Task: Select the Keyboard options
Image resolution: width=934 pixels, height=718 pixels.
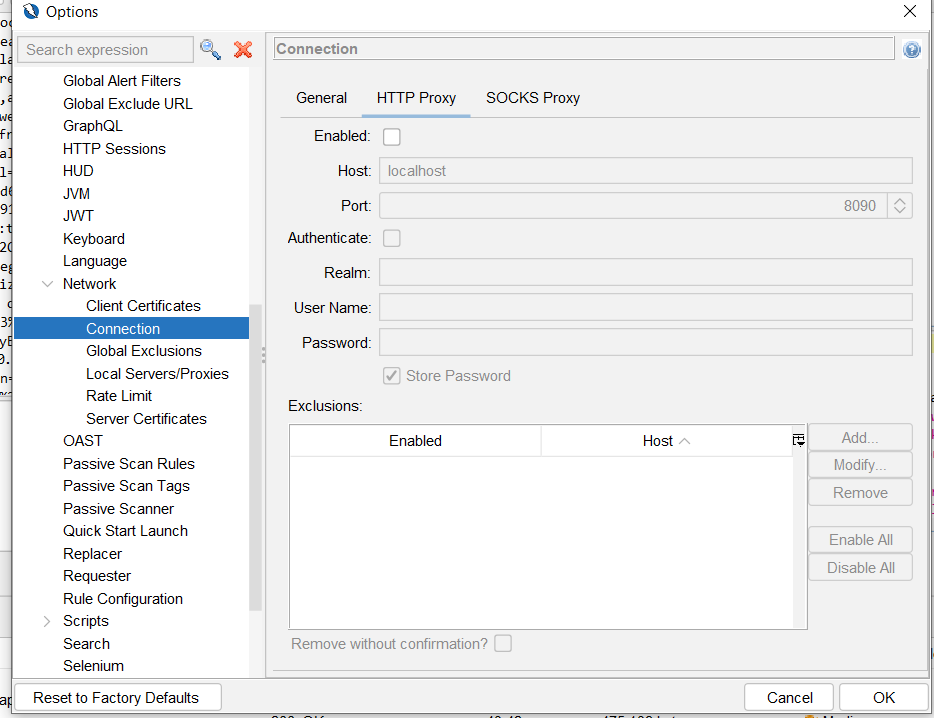Action: click(x=94, y=239)
